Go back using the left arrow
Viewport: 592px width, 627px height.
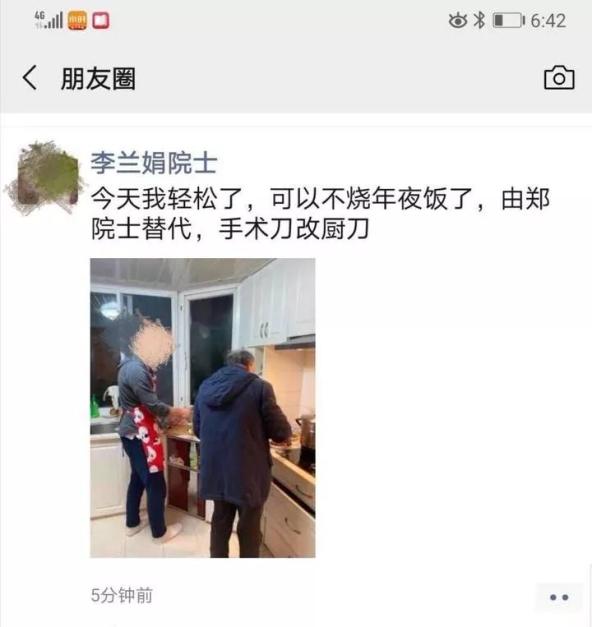pos(30,78)
